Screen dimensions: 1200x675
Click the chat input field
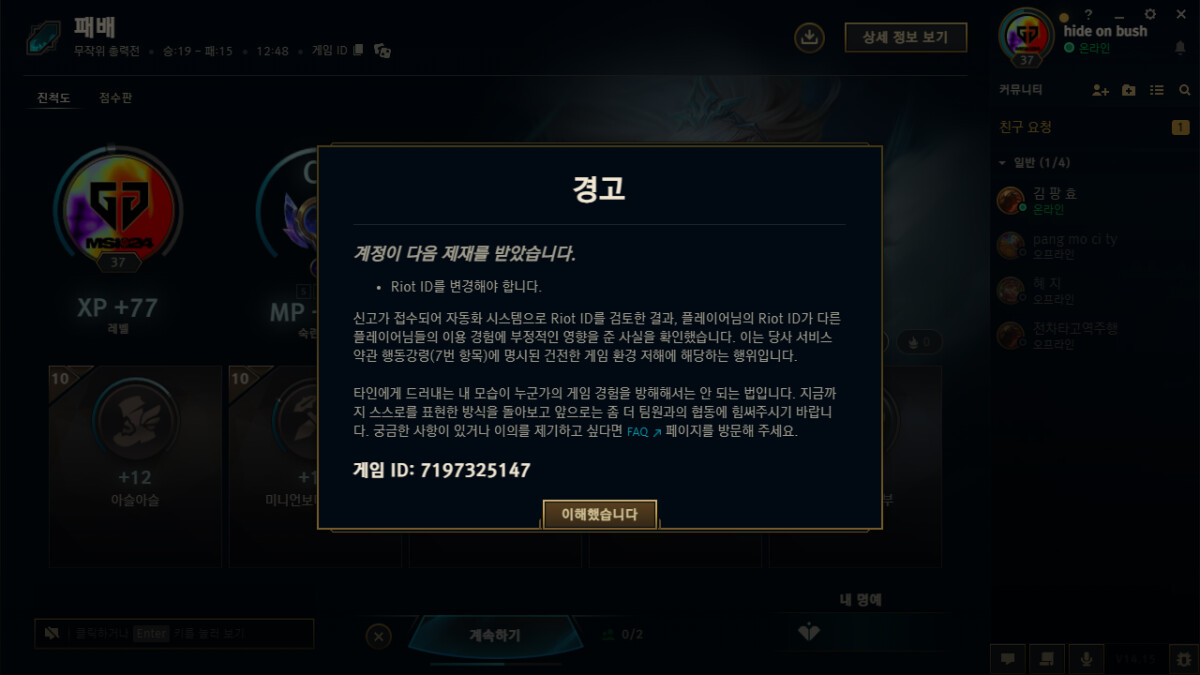pyautogui.click(x=174, y=634)
